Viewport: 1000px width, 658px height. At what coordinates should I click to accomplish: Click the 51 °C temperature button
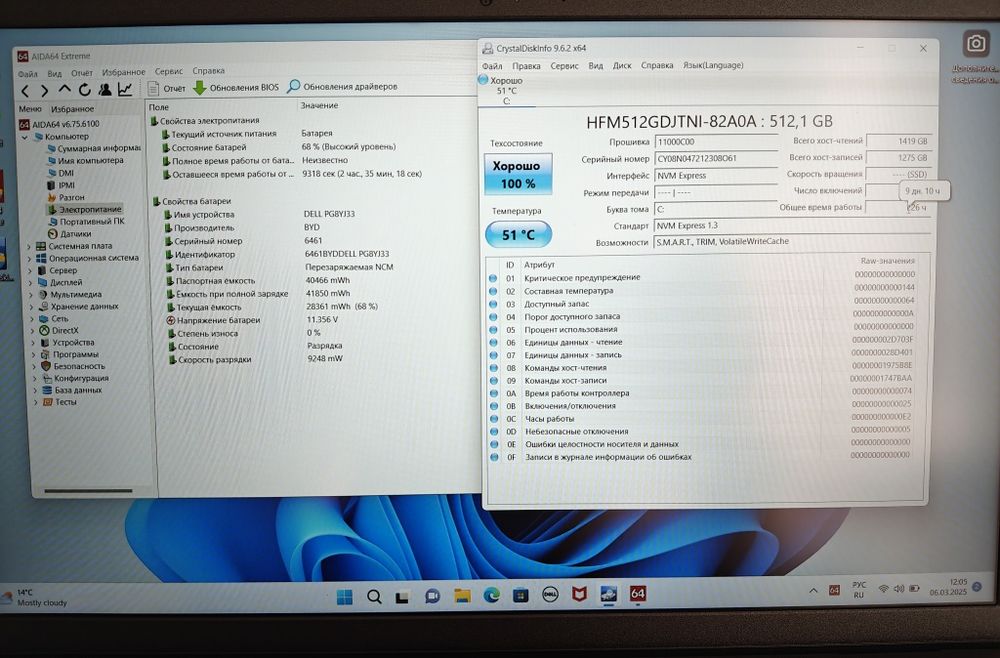[518, 235]
